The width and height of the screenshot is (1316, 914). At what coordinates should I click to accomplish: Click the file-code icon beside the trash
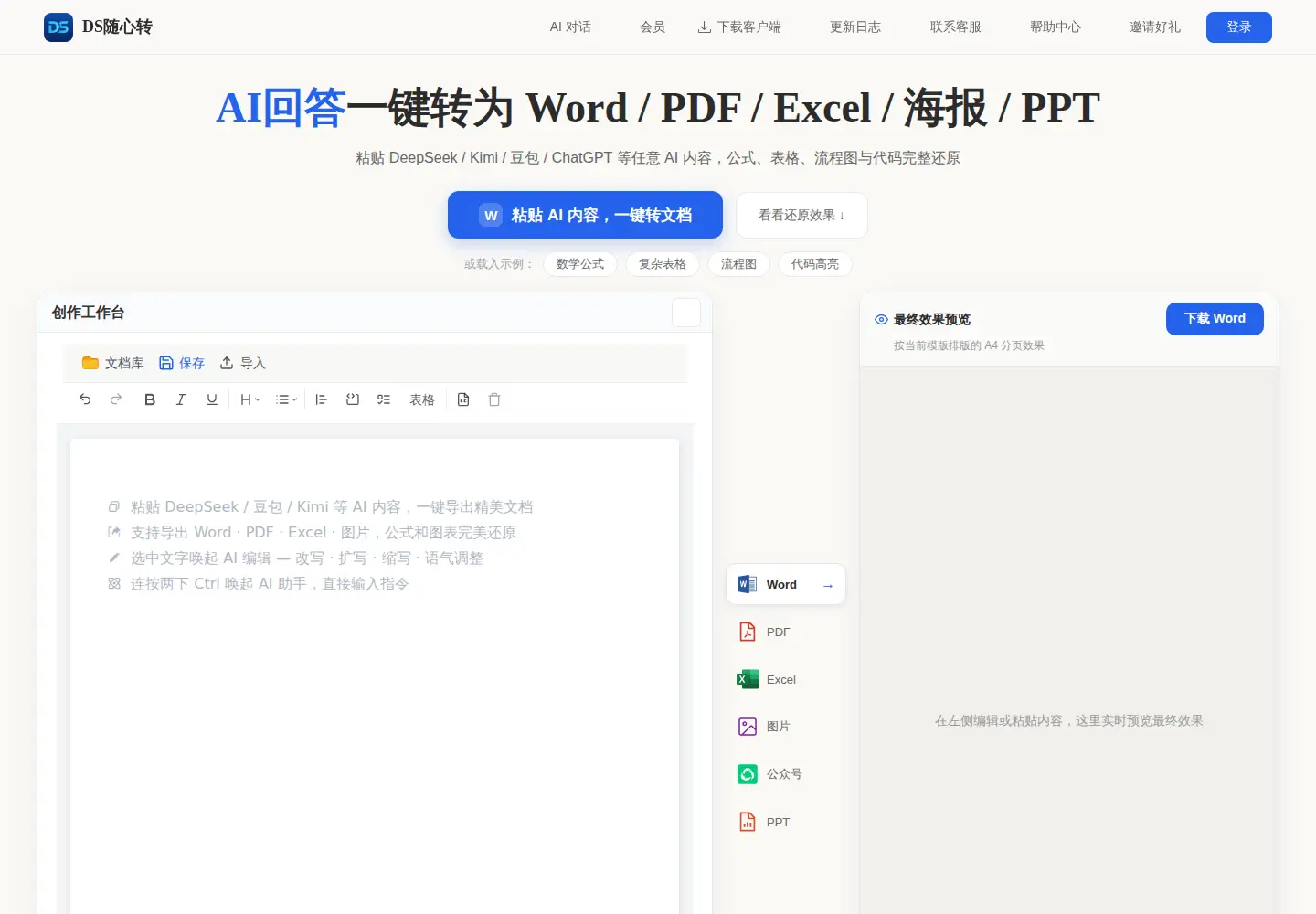pyautogui.click(x=463, y=399)
